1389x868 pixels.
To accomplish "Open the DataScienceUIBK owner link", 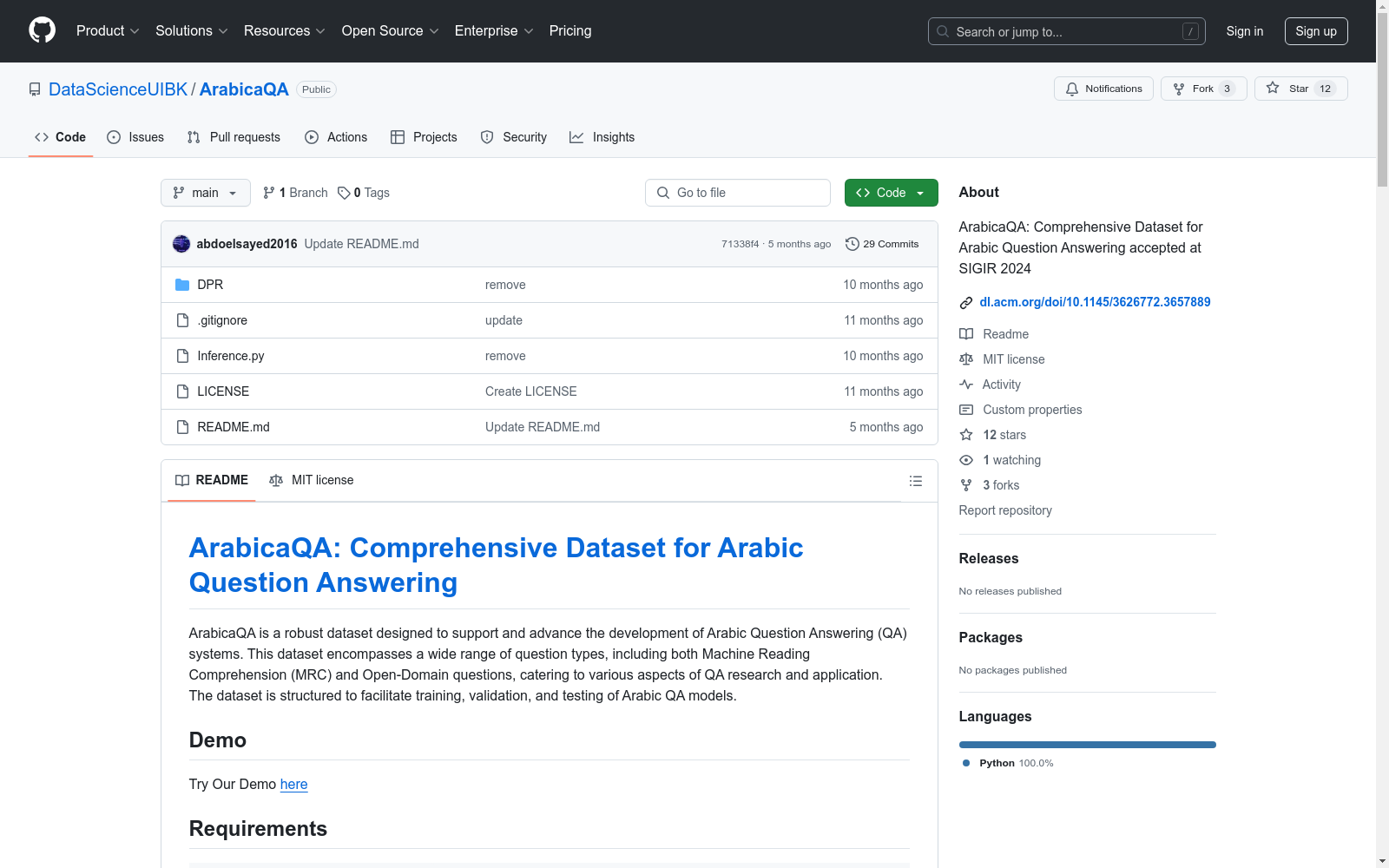I will pos(118,89).
